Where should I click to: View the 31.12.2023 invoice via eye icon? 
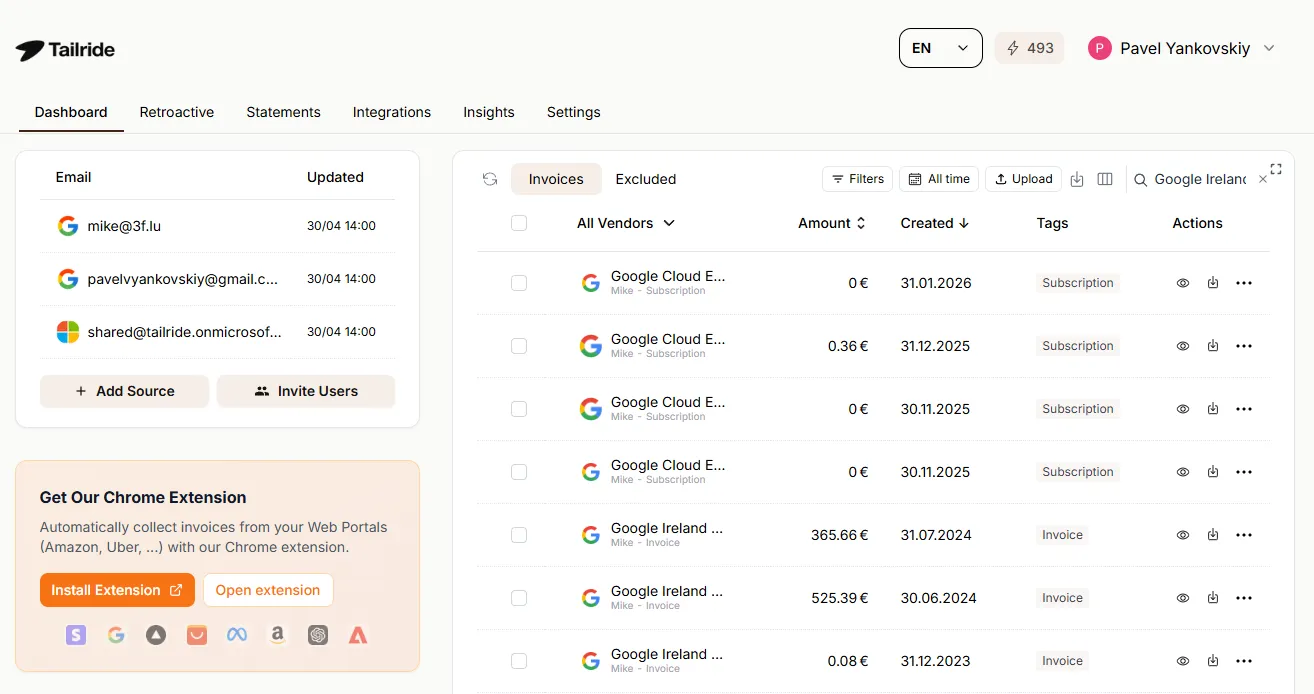1183,661
